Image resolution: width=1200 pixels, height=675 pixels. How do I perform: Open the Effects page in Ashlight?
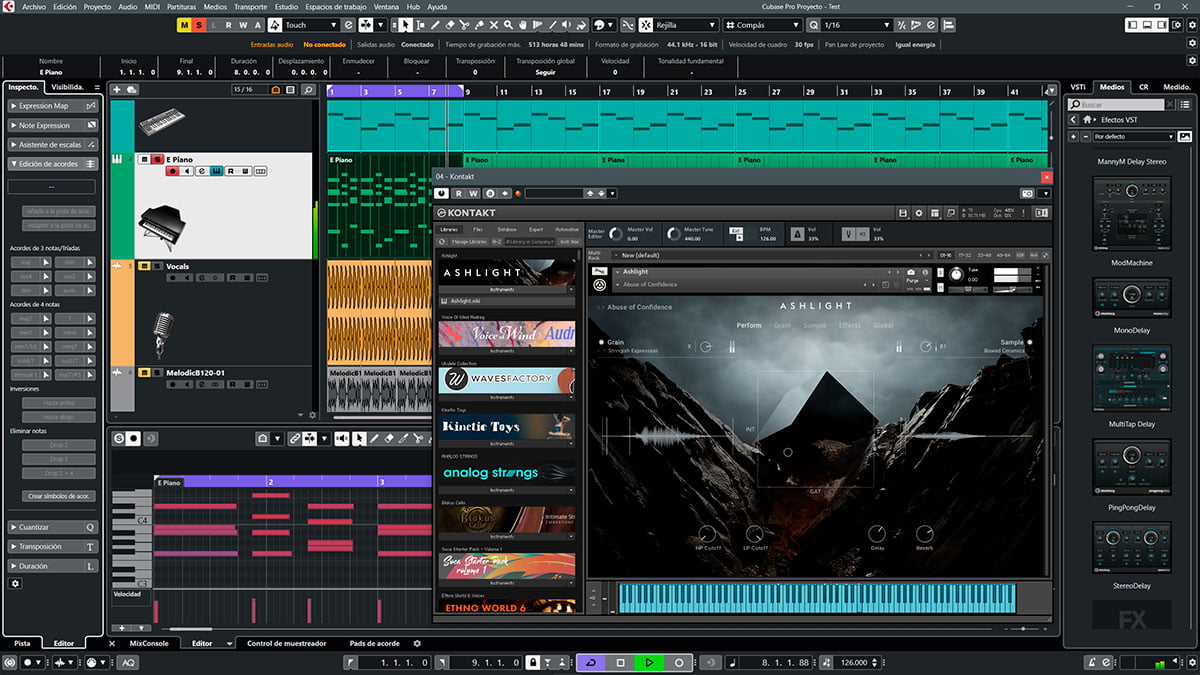point(850,325)
